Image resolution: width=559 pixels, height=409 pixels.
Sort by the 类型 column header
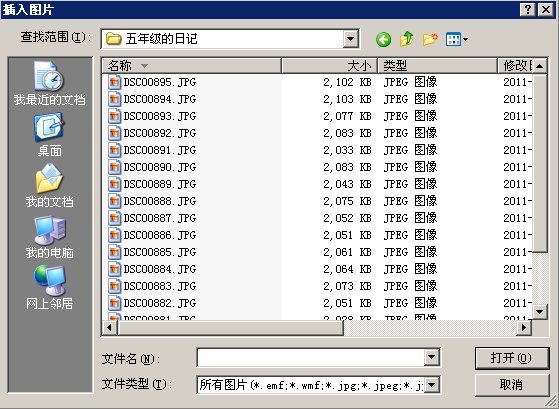point(437,66)
